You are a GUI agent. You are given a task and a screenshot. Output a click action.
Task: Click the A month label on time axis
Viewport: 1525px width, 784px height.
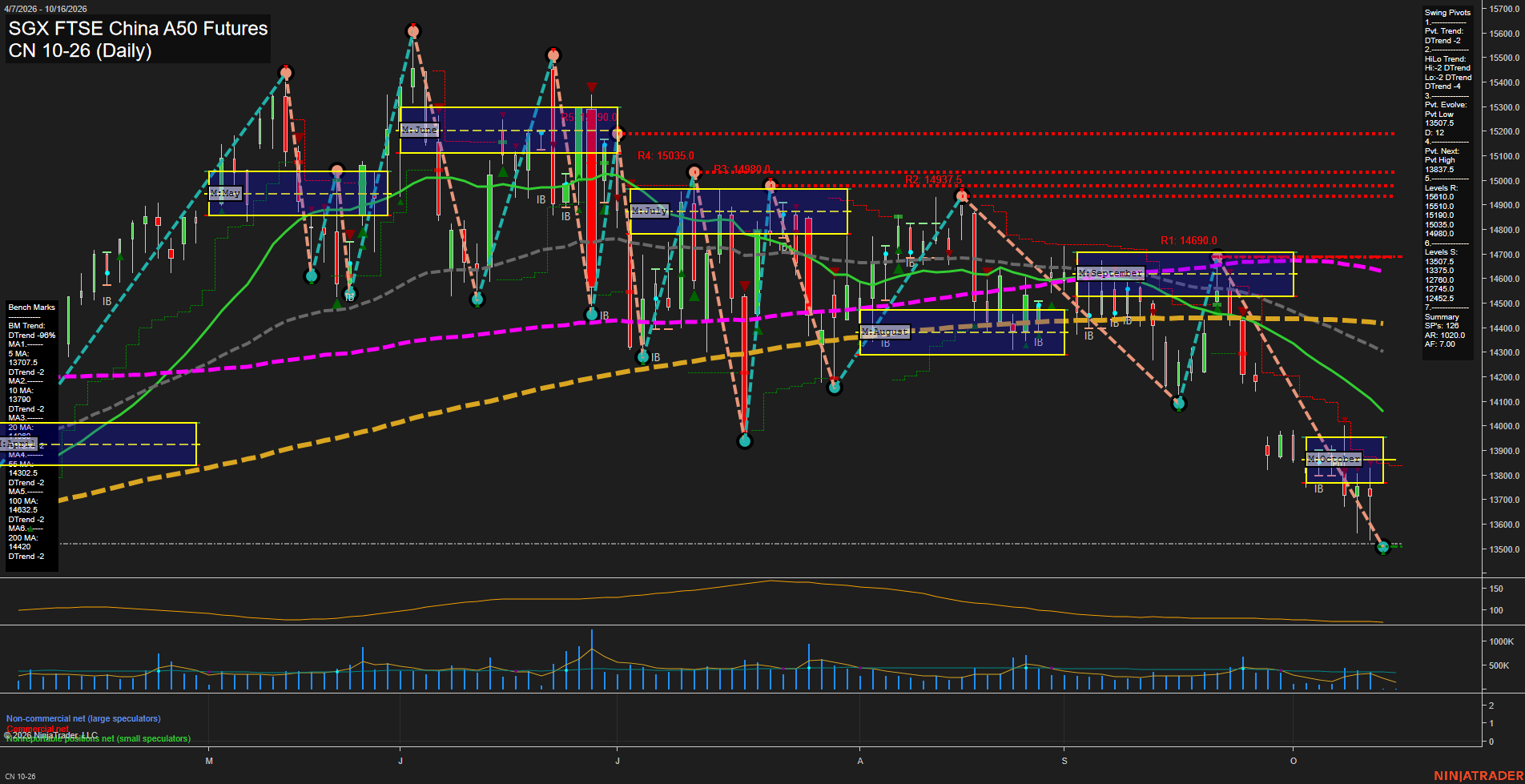(860, 761)
